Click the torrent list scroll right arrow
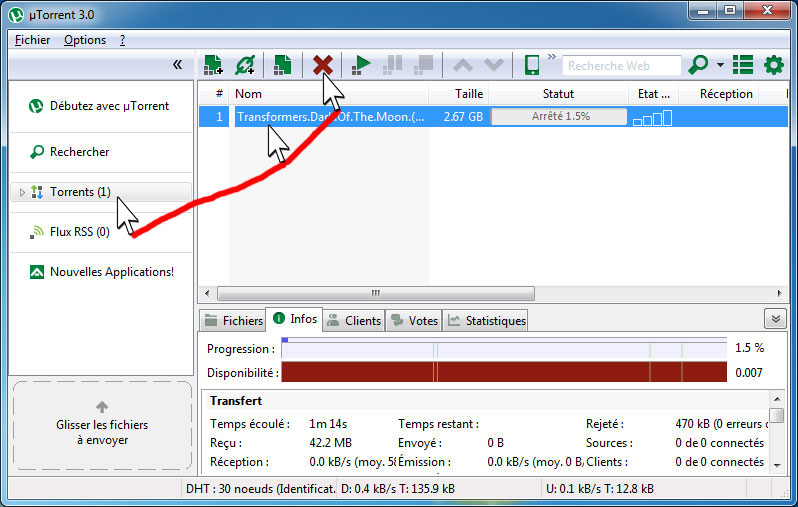The image size is (798, 507). click(x=779, y=293)
